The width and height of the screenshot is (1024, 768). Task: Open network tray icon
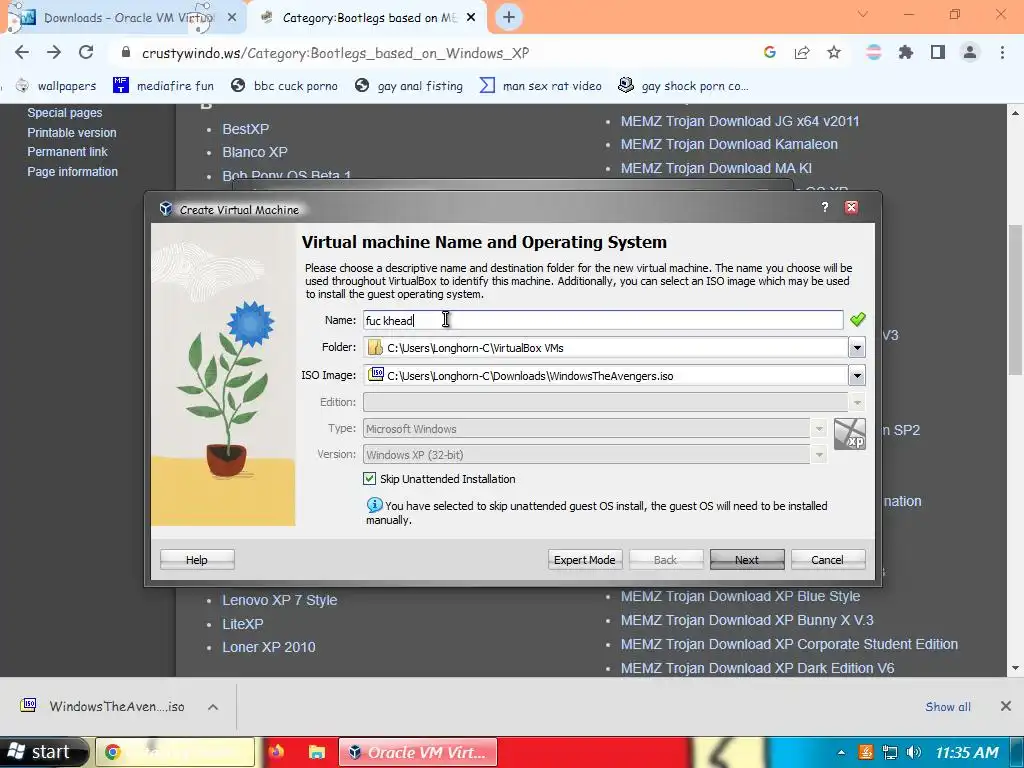pyautogui.click(x=889, y=752)
